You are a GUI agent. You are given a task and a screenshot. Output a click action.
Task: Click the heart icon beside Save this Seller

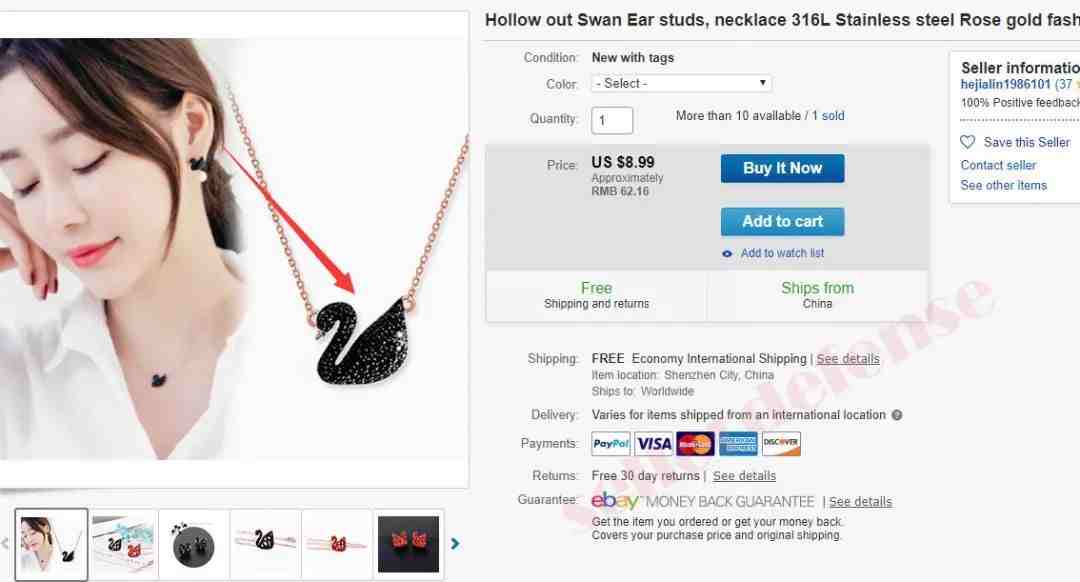point(967,142)
